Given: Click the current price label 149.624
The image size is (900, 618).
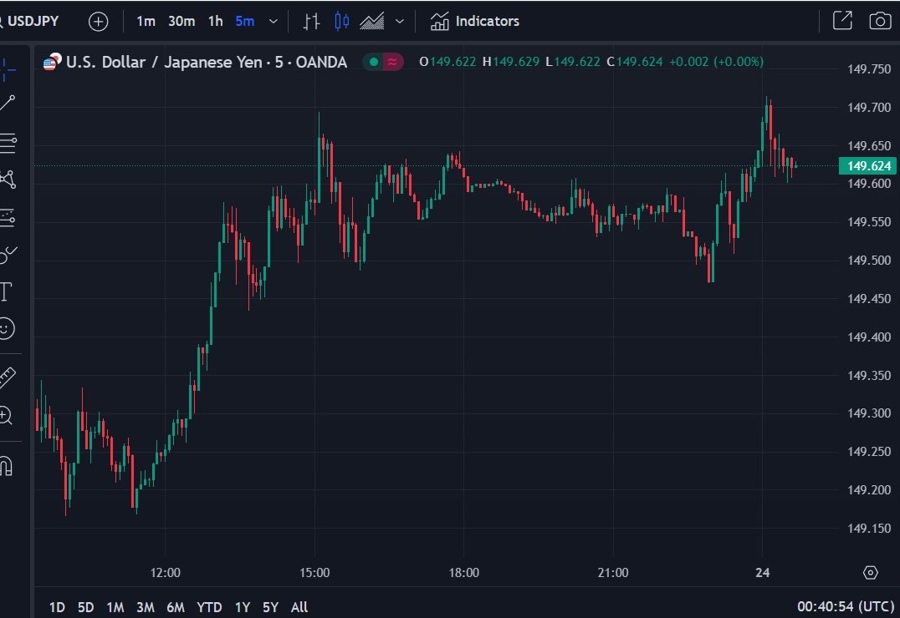Looking at the screenshot, I should 869,166.
